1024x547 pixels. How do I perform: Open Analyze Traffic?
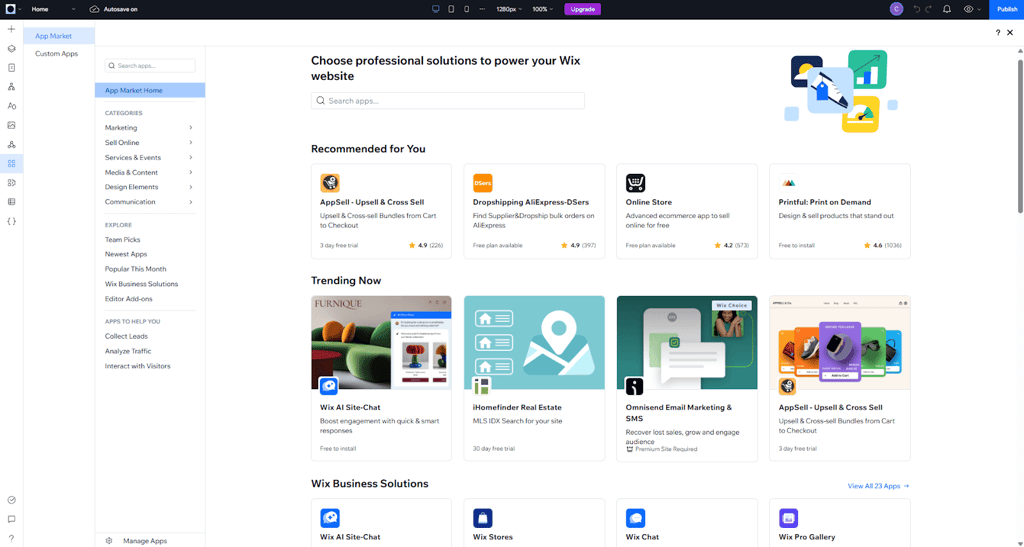coord(128,351)
